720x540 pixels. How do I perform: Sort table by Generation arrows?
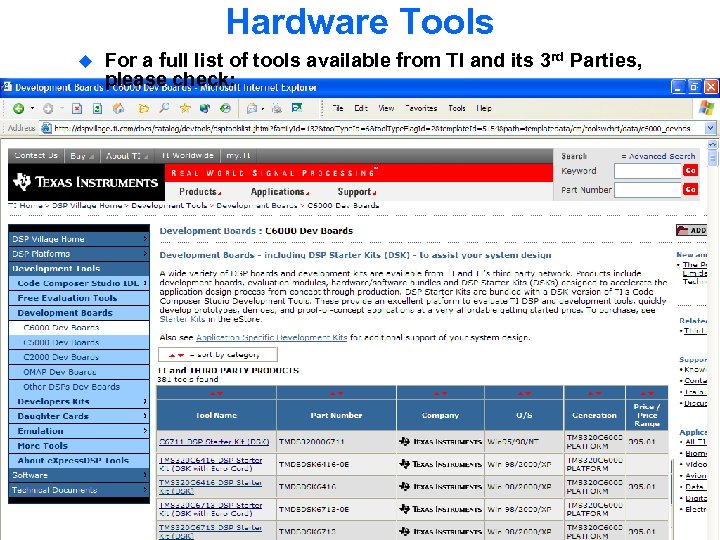tap(594, 394)
